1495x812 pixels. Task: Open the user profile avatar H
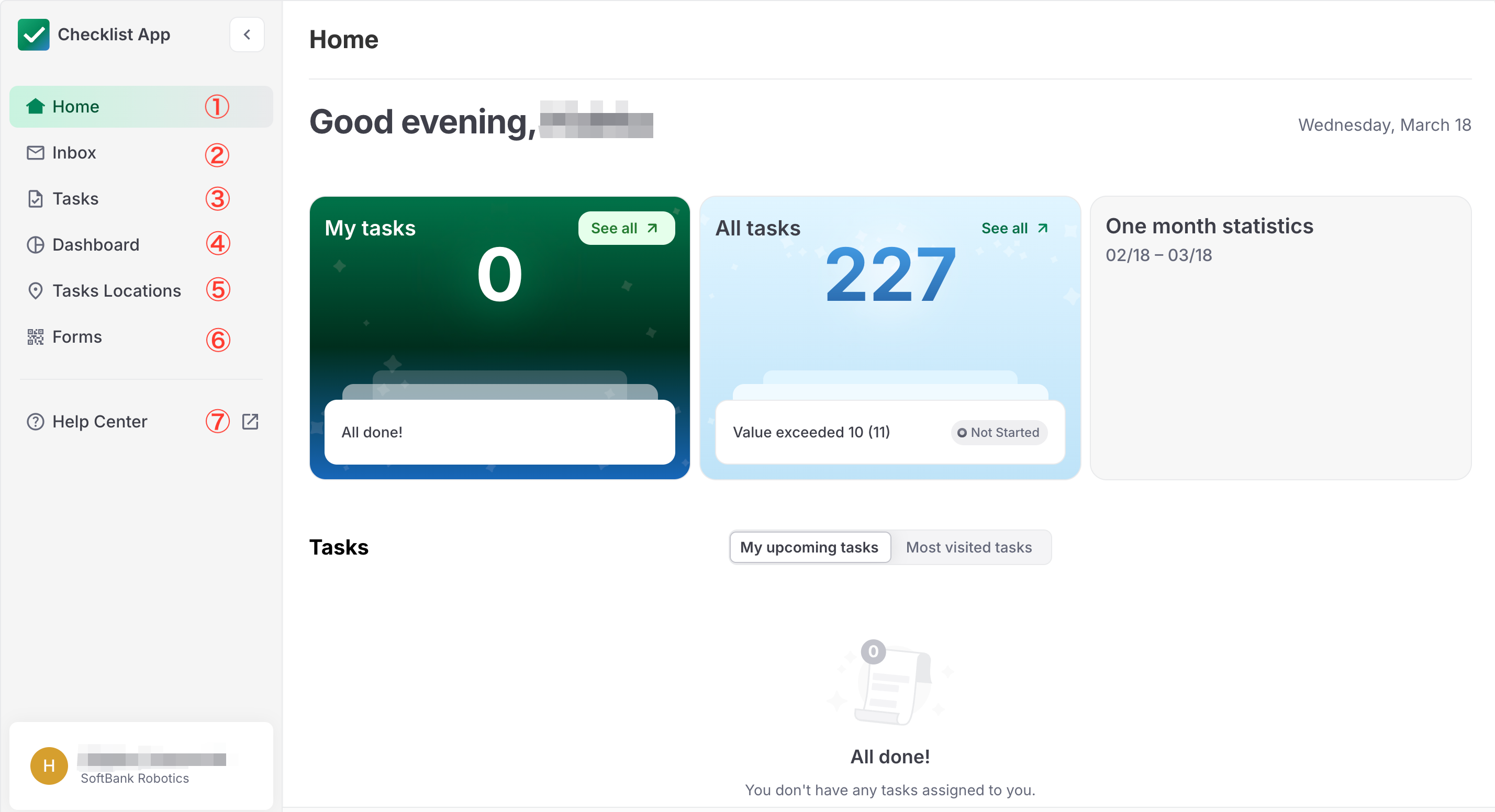(x=49, y=765)
